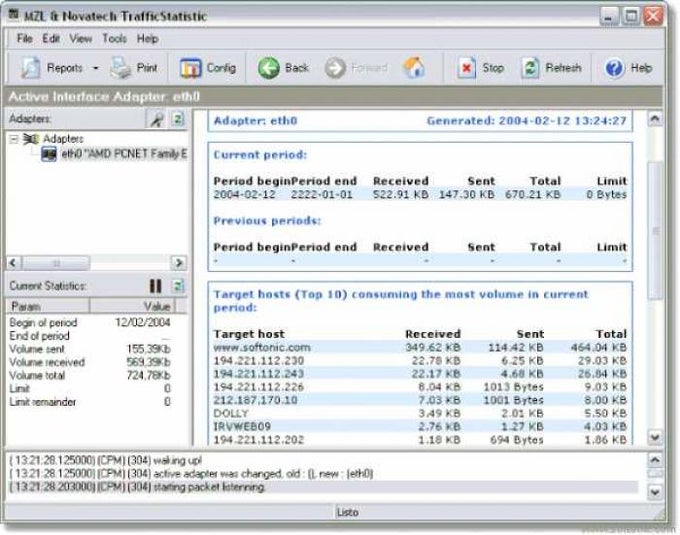Viewport: 680px width, 535px height.
Task: Select the 'active adapter was changed' log line
Action: [323, 474]
